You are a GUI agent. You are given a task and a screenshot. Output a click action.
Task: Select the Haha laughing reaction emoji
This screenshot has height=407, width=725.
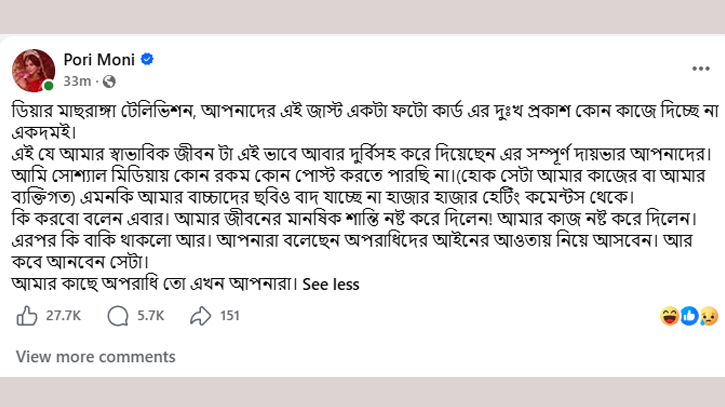point(670,316)
